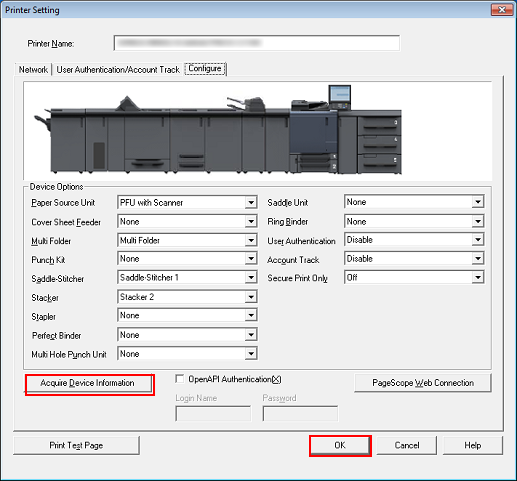Switch to the Network tab
Screen dimensions: 517x481
33,70
